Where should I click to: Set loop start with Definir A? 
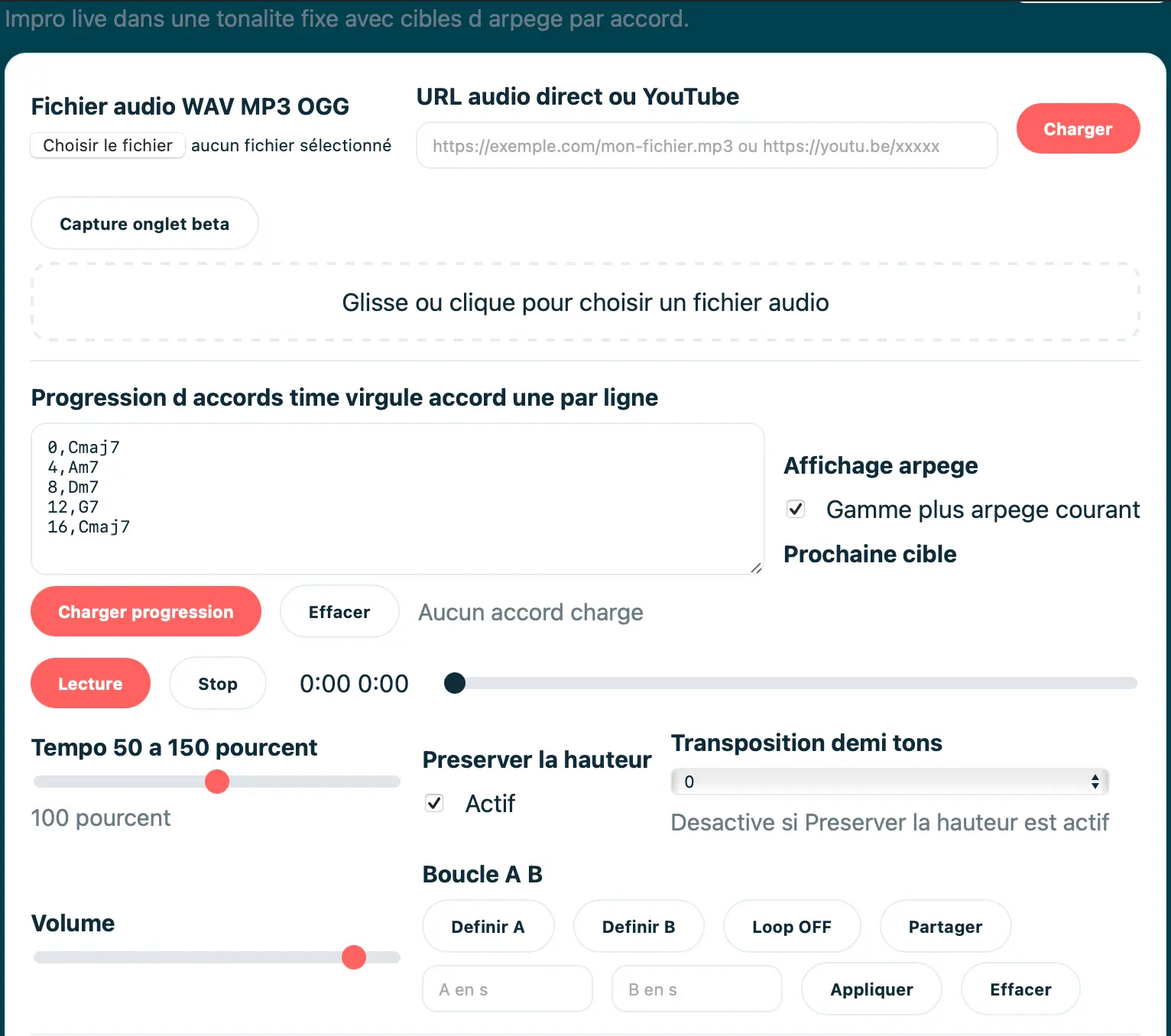[x=488, y=927]
